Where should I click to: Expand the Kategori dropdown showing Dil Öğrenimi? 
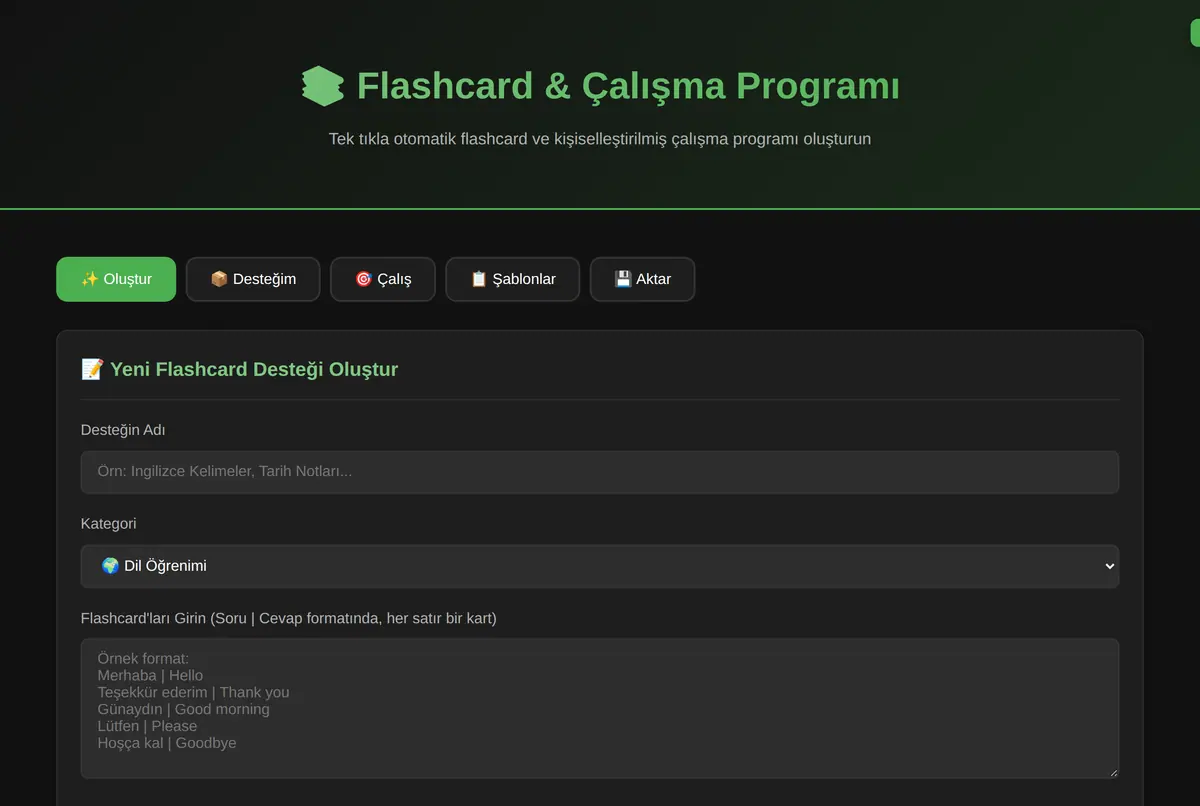tap(600, 566)
